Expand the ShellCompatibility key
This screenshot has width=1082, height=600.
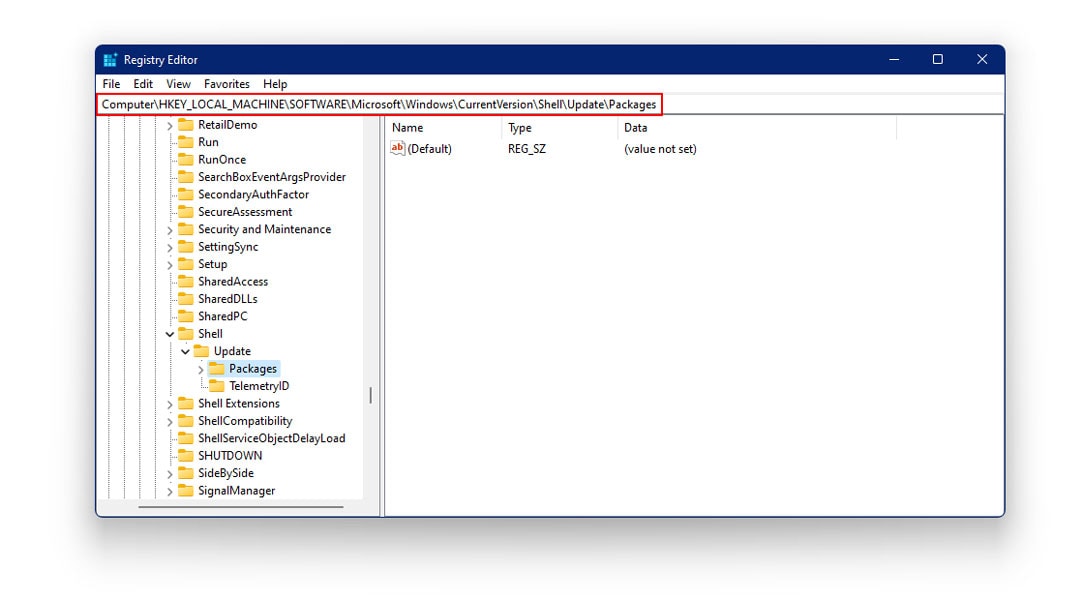pyautogui.click(x=170, y=421)
